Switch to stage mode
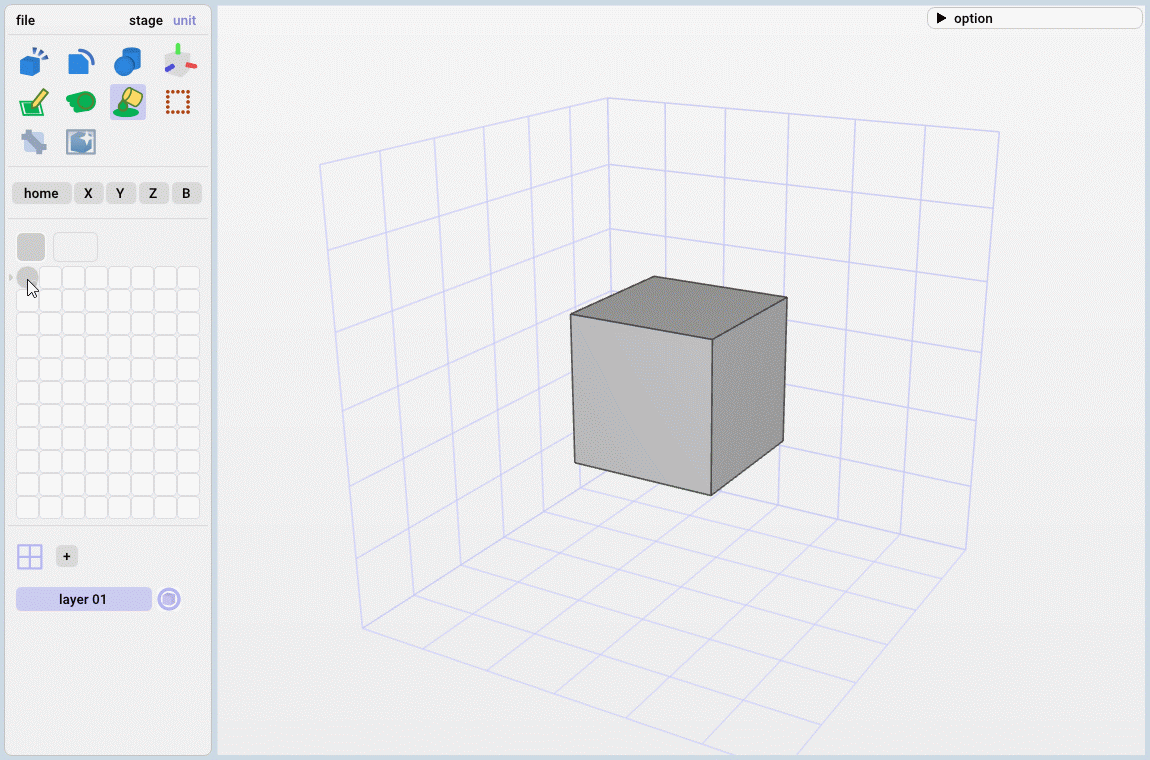 pos(146,21)
